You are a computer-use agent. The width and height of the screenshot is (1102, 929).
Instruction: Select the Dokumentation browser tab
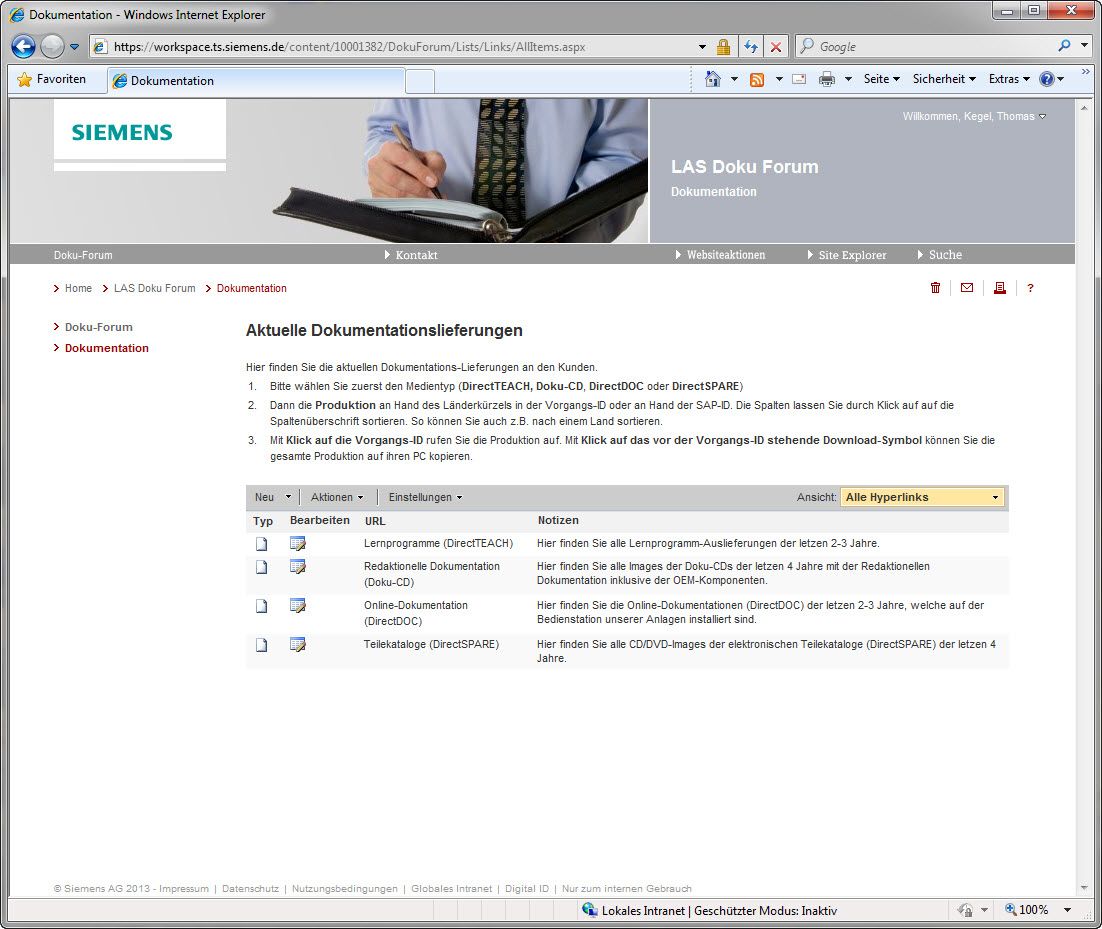[x=256, y=81]
